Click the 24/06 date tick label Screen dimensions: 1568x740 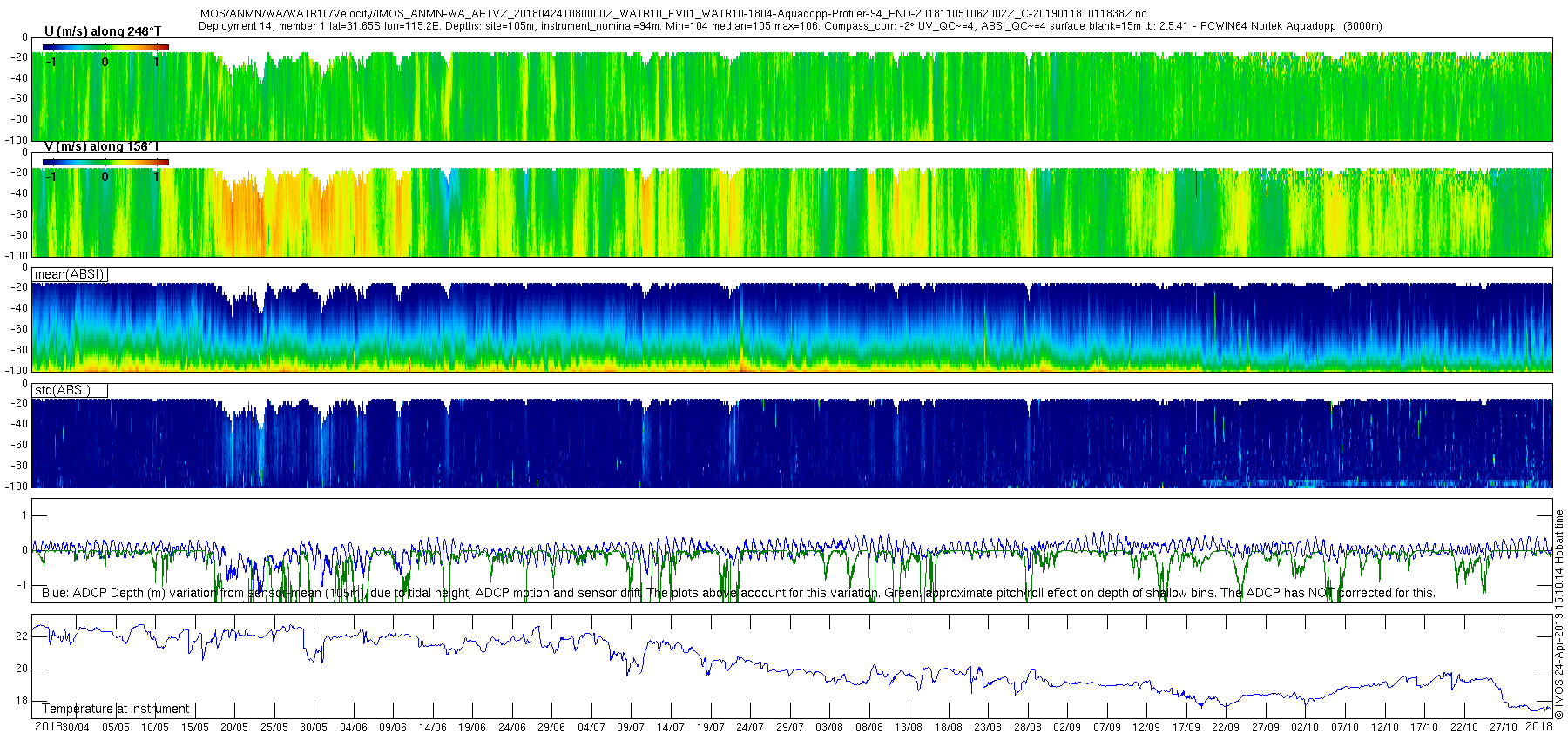[x=512, y=728]
